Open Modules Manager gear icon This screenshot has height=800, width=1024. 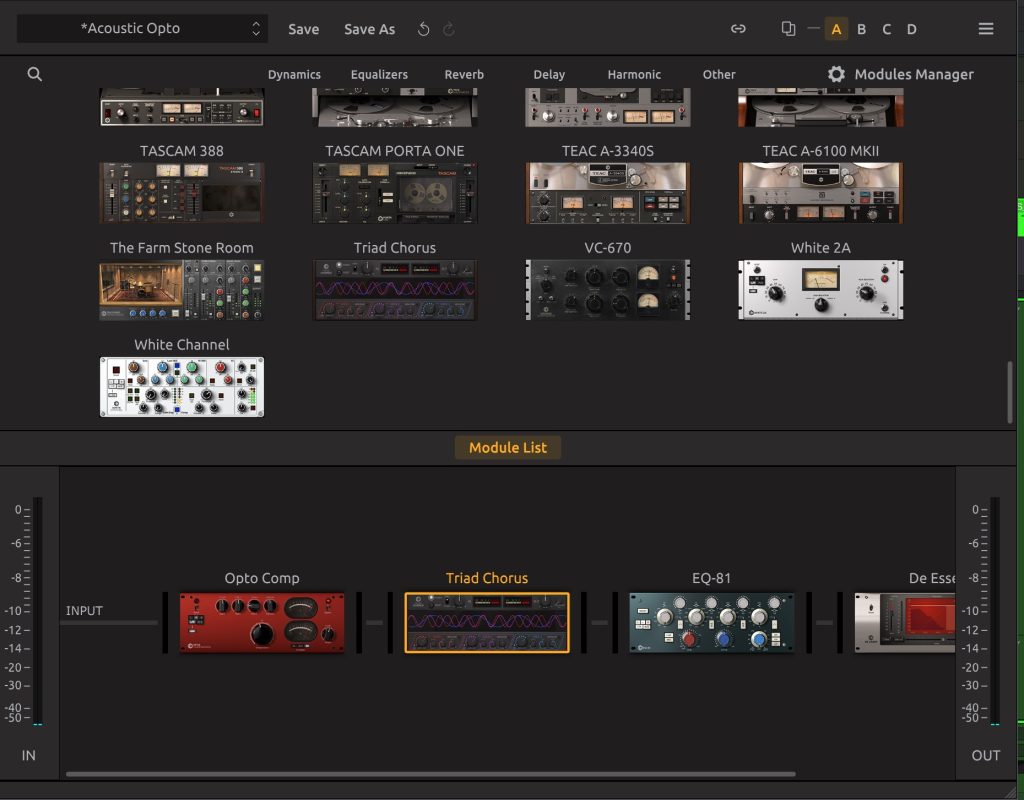(836, 74)
